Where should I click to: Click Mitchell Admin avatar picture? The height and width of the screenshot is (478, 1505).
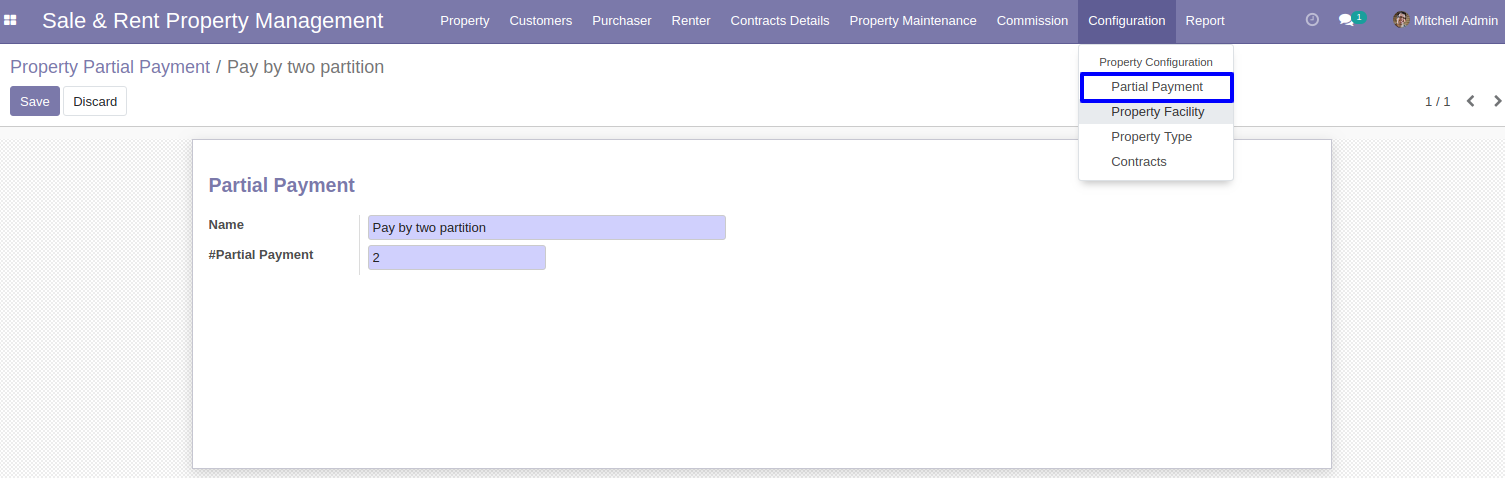point(1401,20)
